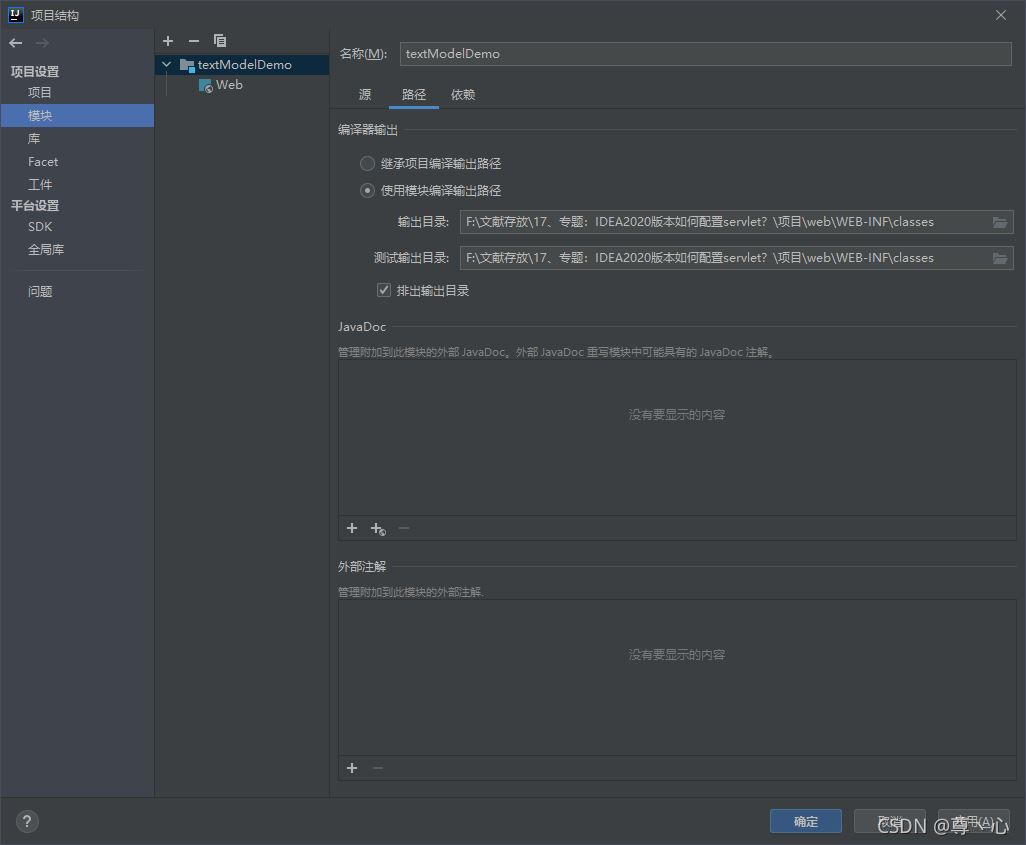This screenshot has width=1026, height=845.
Task: Remove selected module with minus icon
Action: click(194, 41)
